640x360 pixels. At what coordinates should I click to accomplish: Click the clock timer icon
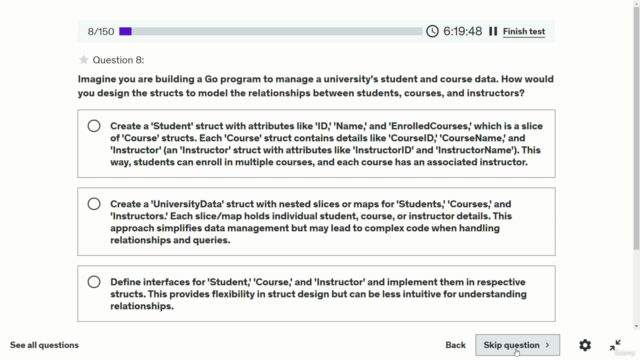(432, 31)
